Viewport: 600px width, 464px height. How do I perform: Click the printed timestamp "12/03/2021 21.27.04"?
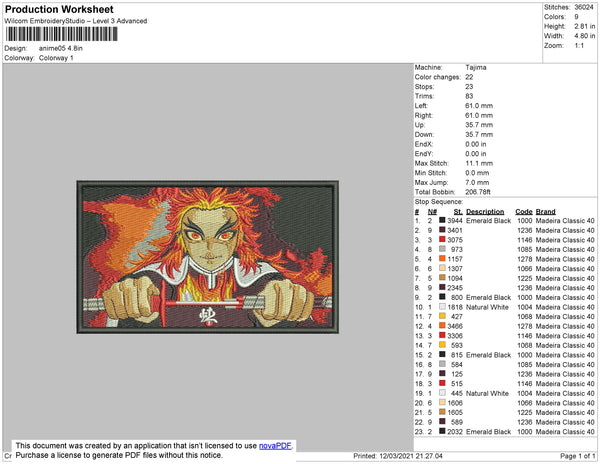point(411,456)
